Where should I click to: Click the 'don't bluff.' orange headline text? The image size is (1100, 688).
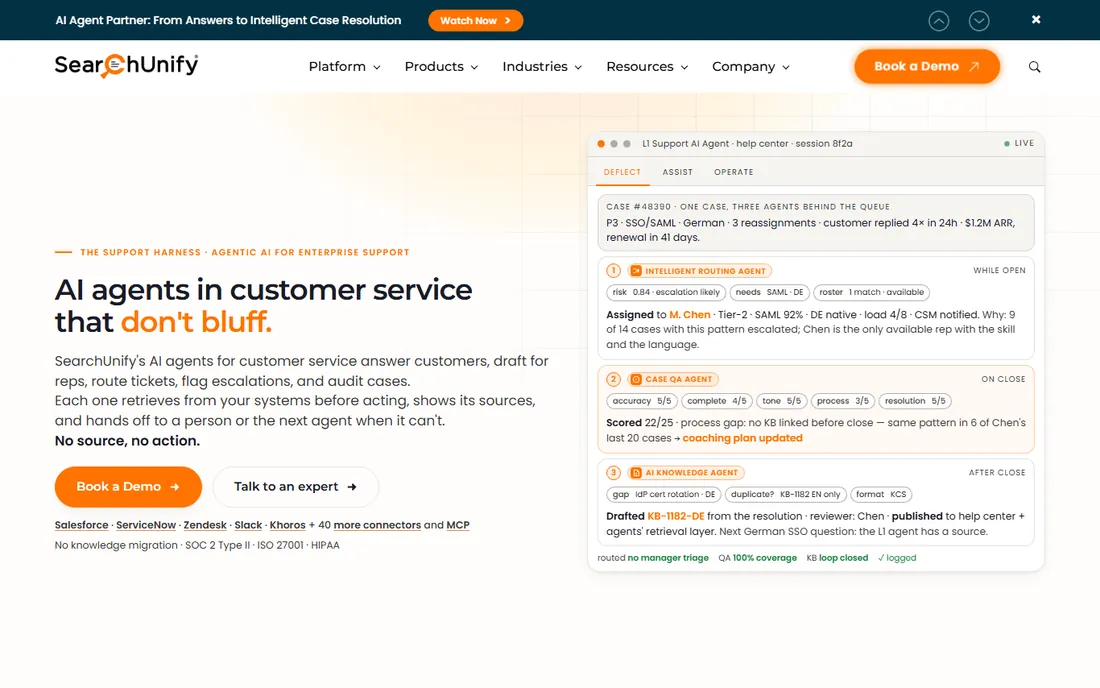tap(196, 322)
